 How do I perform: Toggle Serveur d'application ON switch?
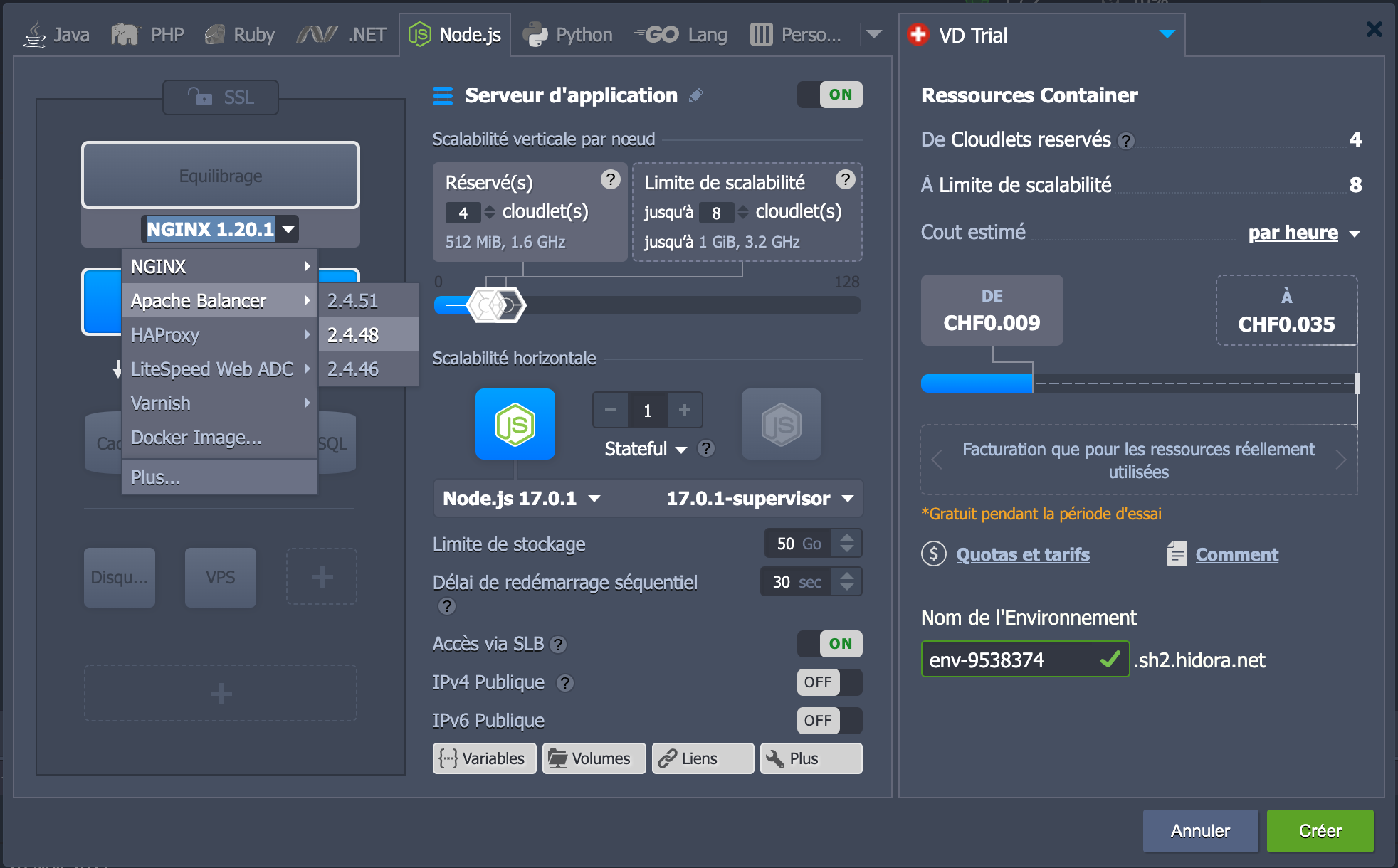point(830,95)
